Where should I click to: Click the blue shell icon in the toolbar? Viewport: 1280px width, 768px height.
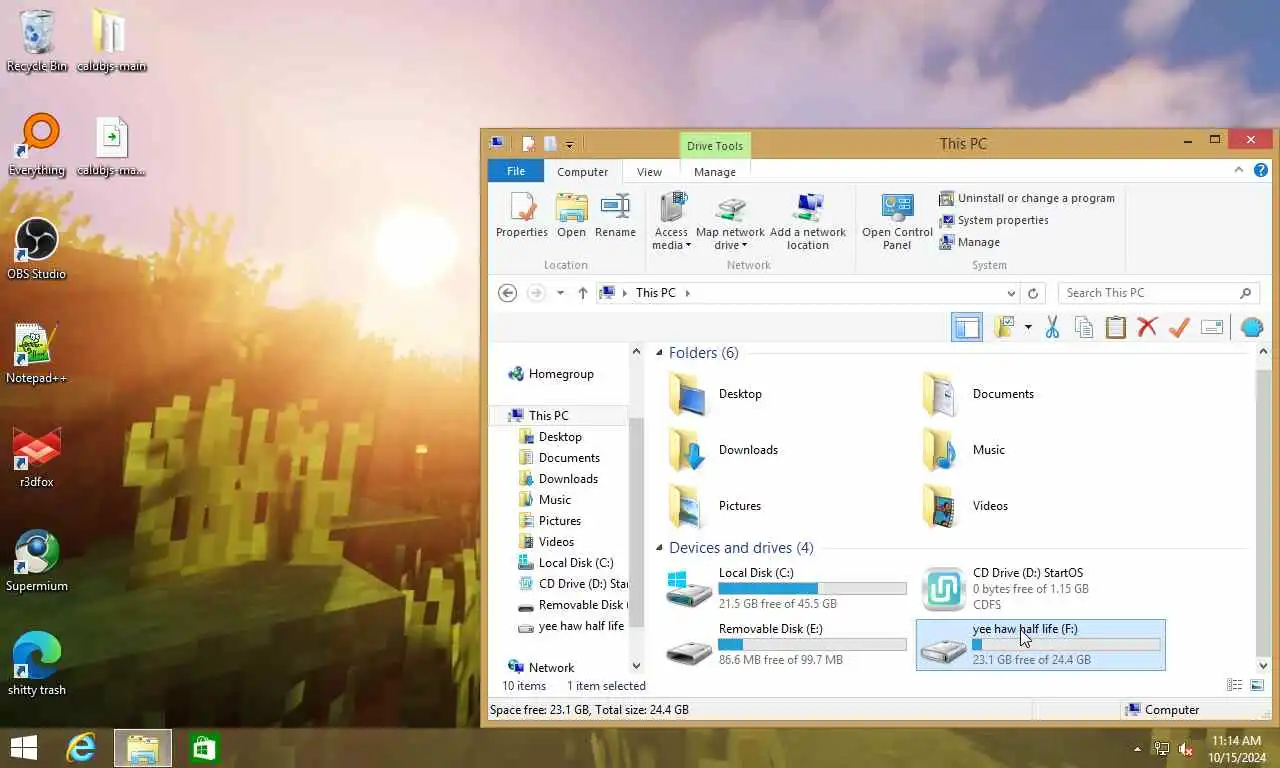(x=1251, y=327)
